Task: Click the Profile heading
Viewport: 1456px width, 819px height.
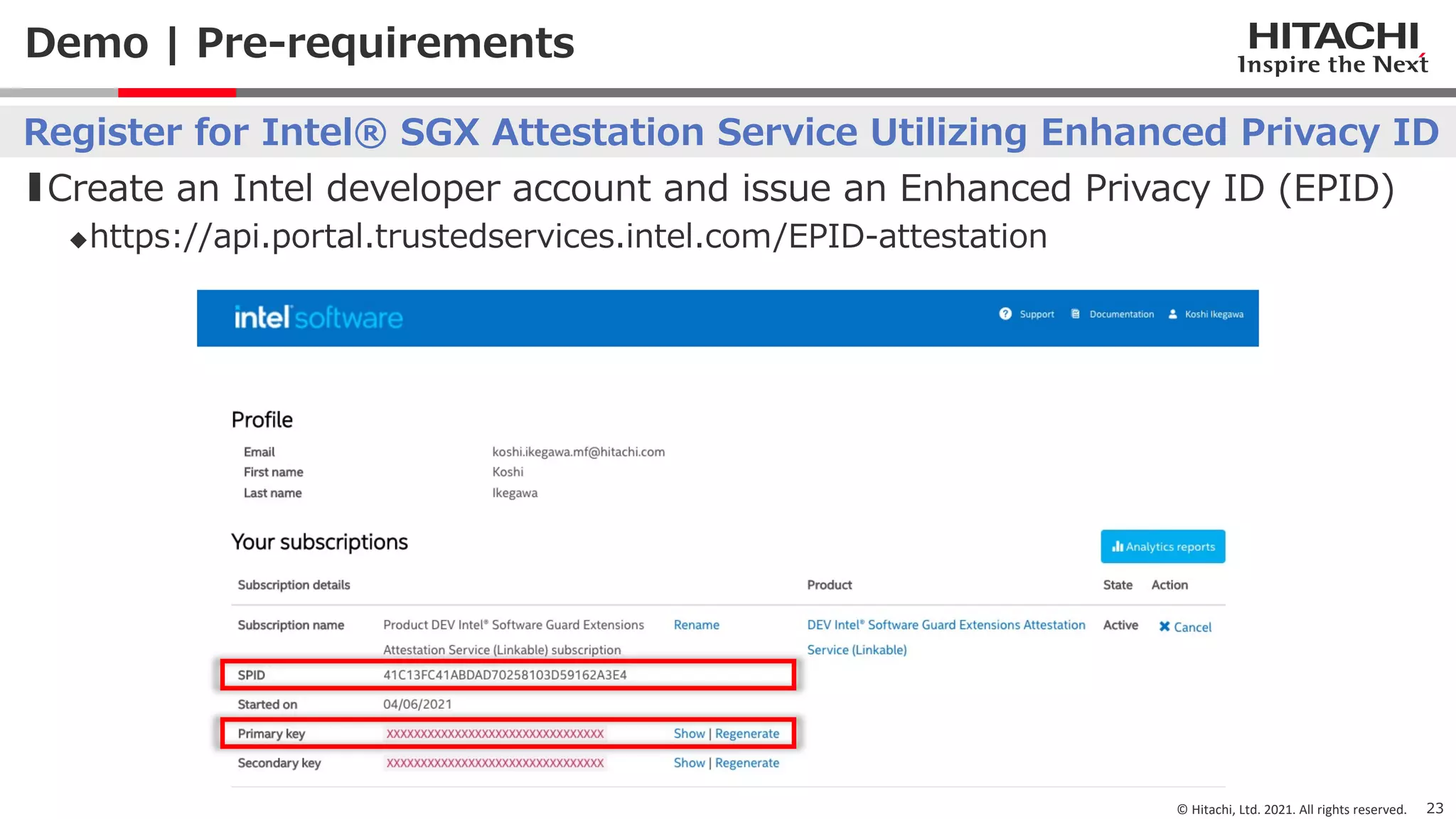Action: 262,420
